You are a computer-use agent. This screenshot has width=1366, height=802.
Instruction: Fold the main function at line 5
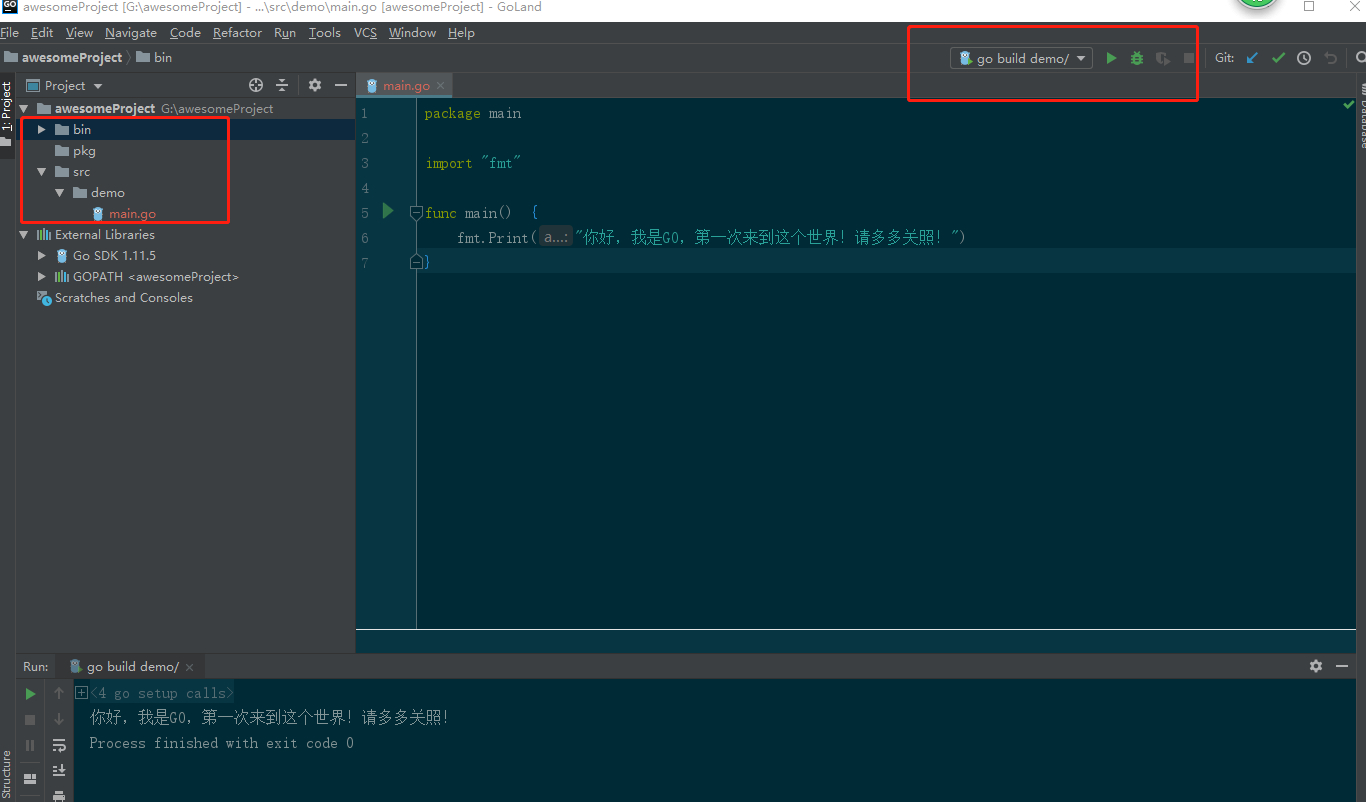click(416, 212)
